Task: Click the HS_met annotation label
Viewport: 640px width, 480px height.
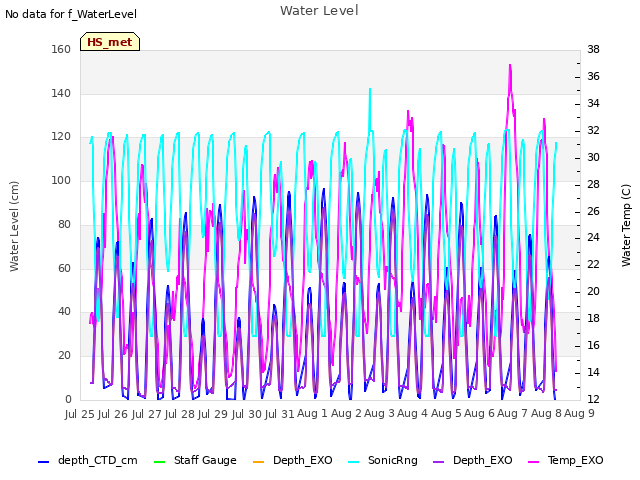Action: [x=110, y=42]
